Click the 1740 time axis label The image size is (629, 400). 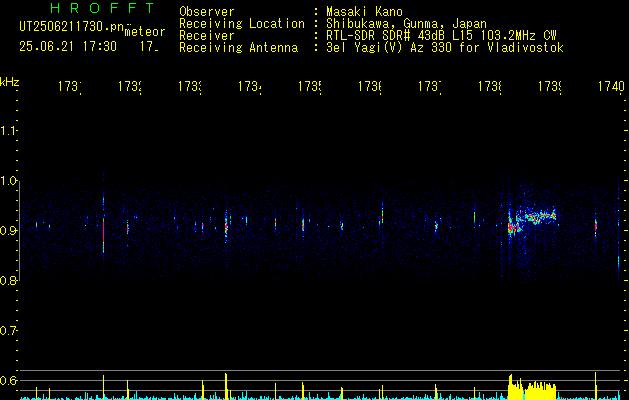[x=611, y=86]
